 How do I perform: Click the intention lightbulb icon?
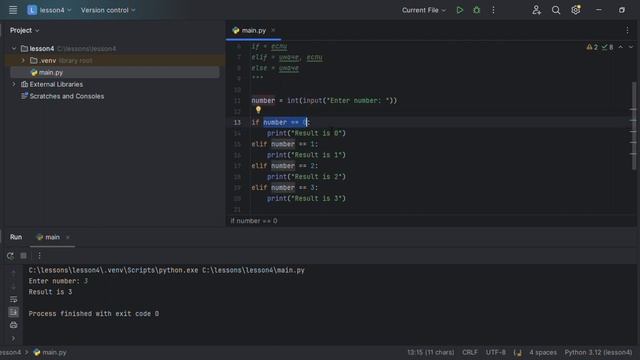click(x=258, y=110)
